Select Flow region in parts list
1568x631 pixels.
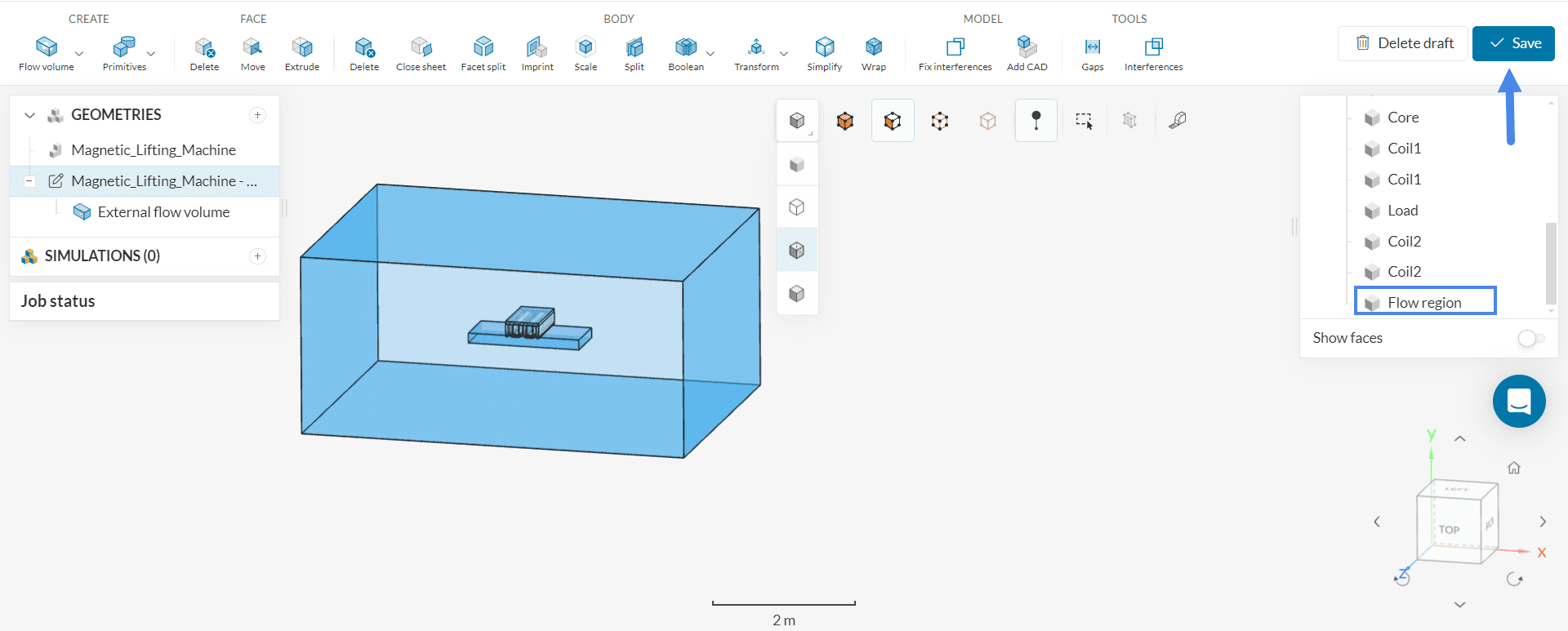click(1424, 302)
